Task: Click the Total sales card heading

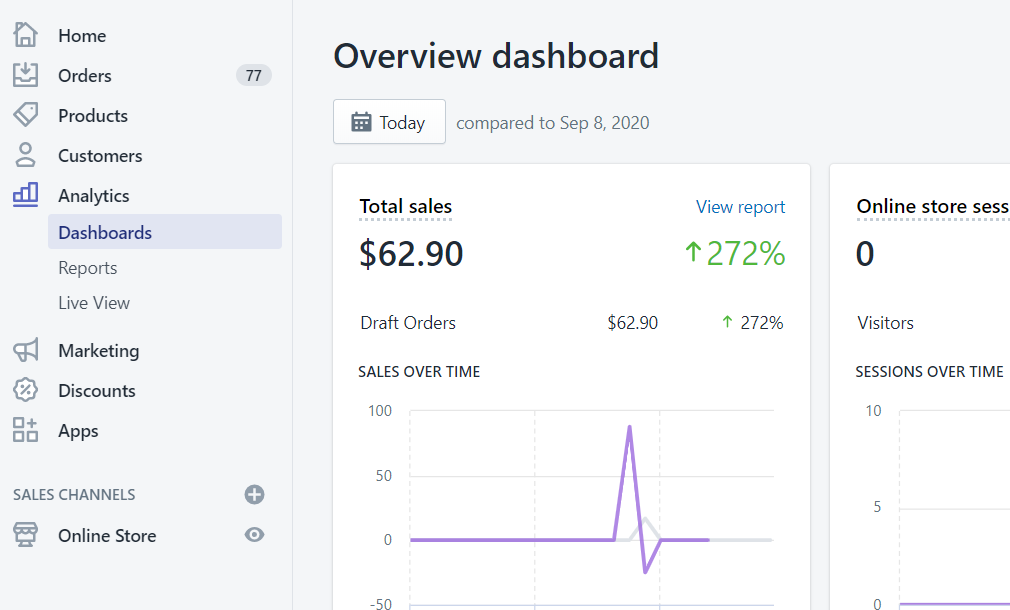Action: coord(406,207)
